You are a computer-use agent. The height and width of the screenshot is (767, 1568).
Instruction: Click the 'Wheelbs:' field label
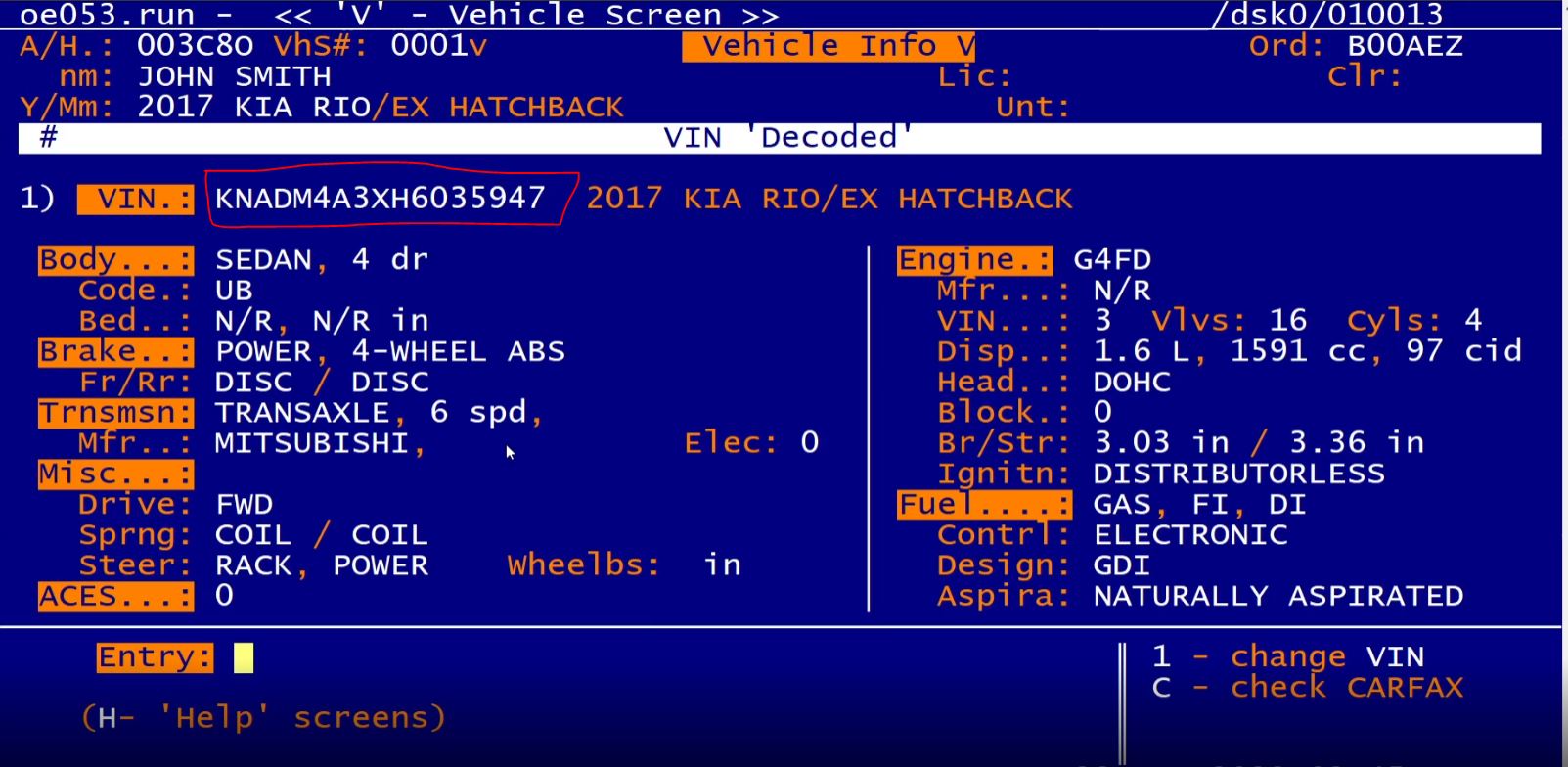pyautogui.click(x=584, y=565)
